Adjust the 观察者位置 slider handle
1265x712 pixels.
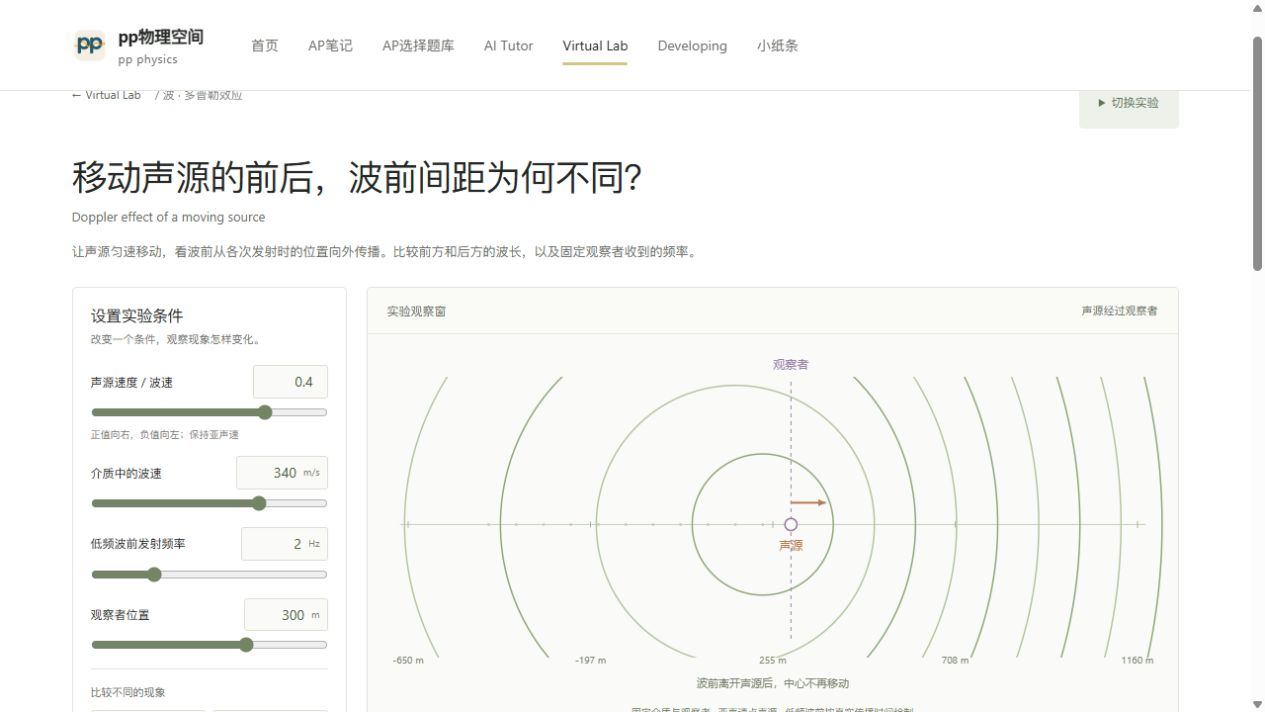(246, 645)
